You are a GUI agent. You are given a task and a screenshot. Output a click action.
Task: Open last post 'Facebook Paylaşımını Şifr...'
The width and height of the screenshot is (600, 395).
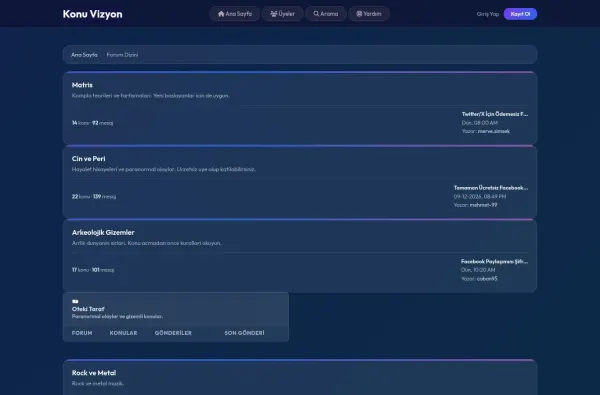494,261
